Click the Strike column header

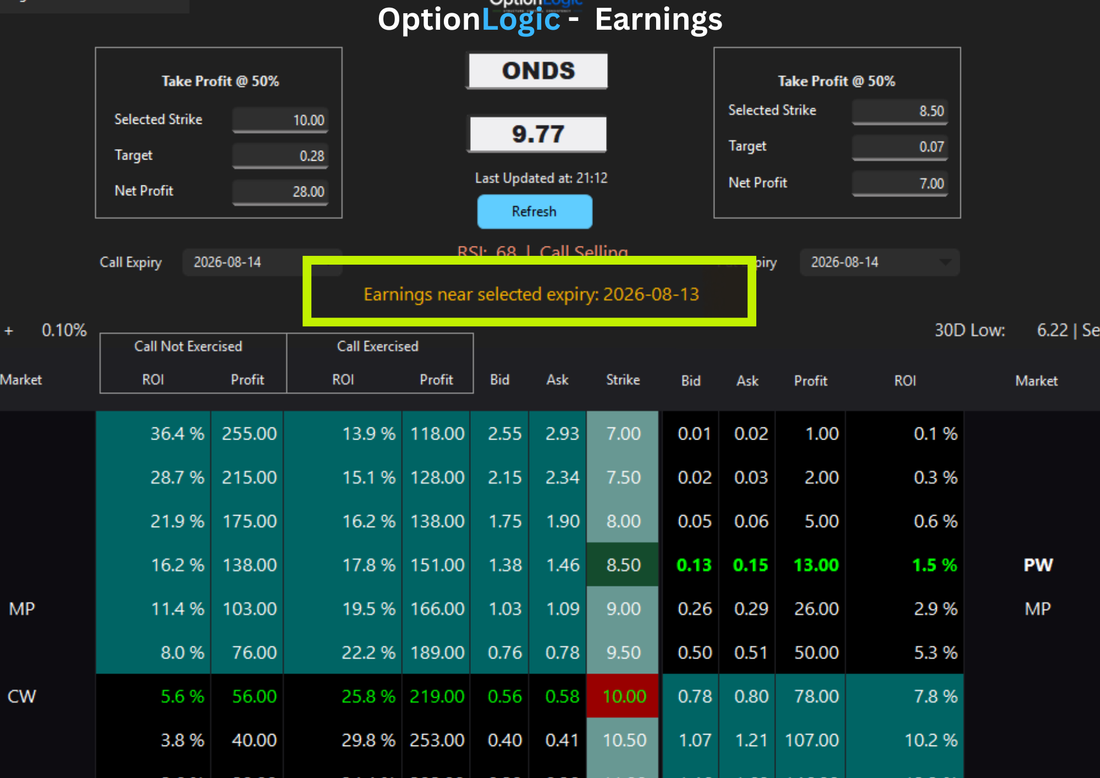[x=623, y=380]
